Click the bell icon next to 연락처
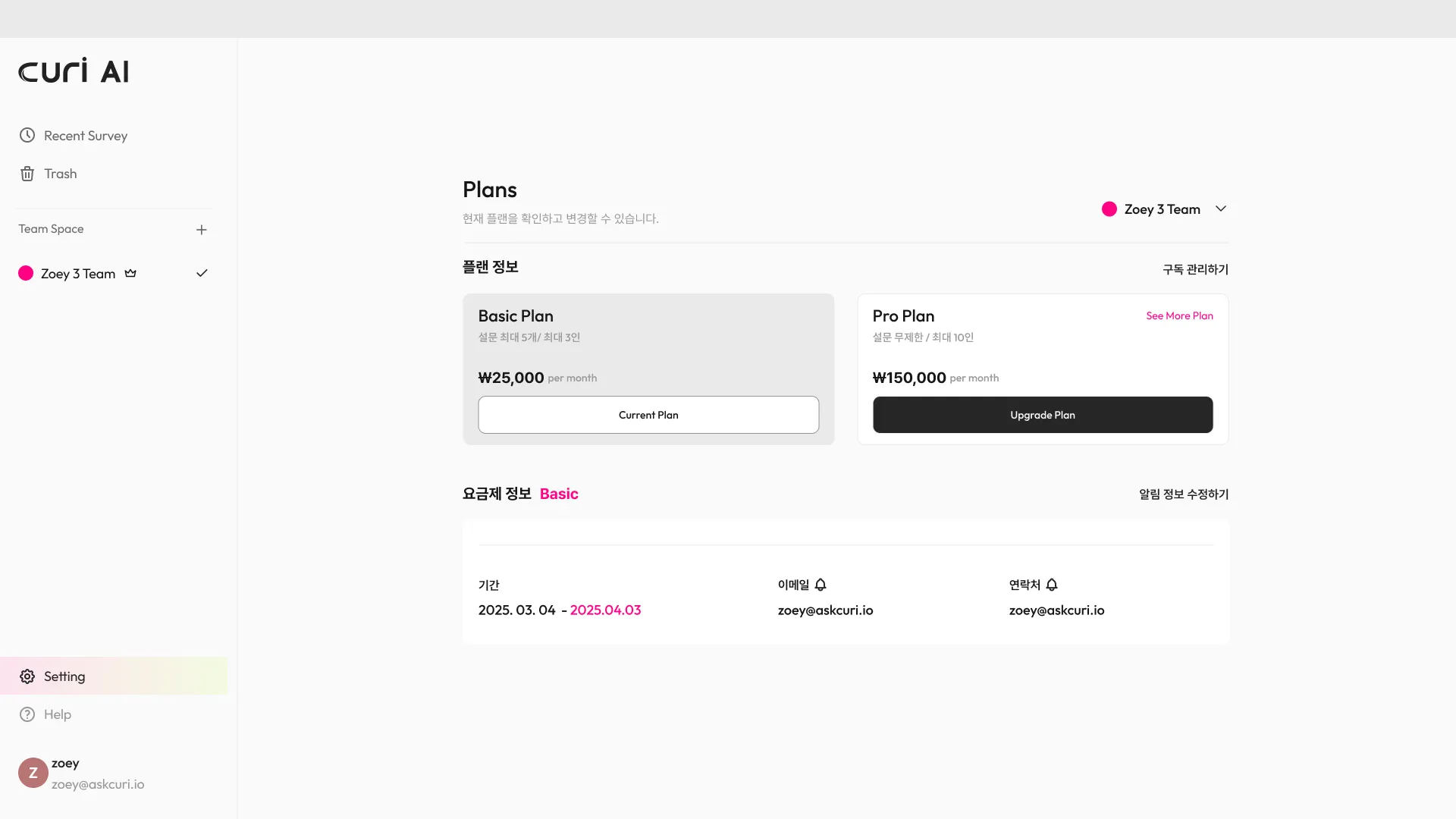 point(1052,585)
